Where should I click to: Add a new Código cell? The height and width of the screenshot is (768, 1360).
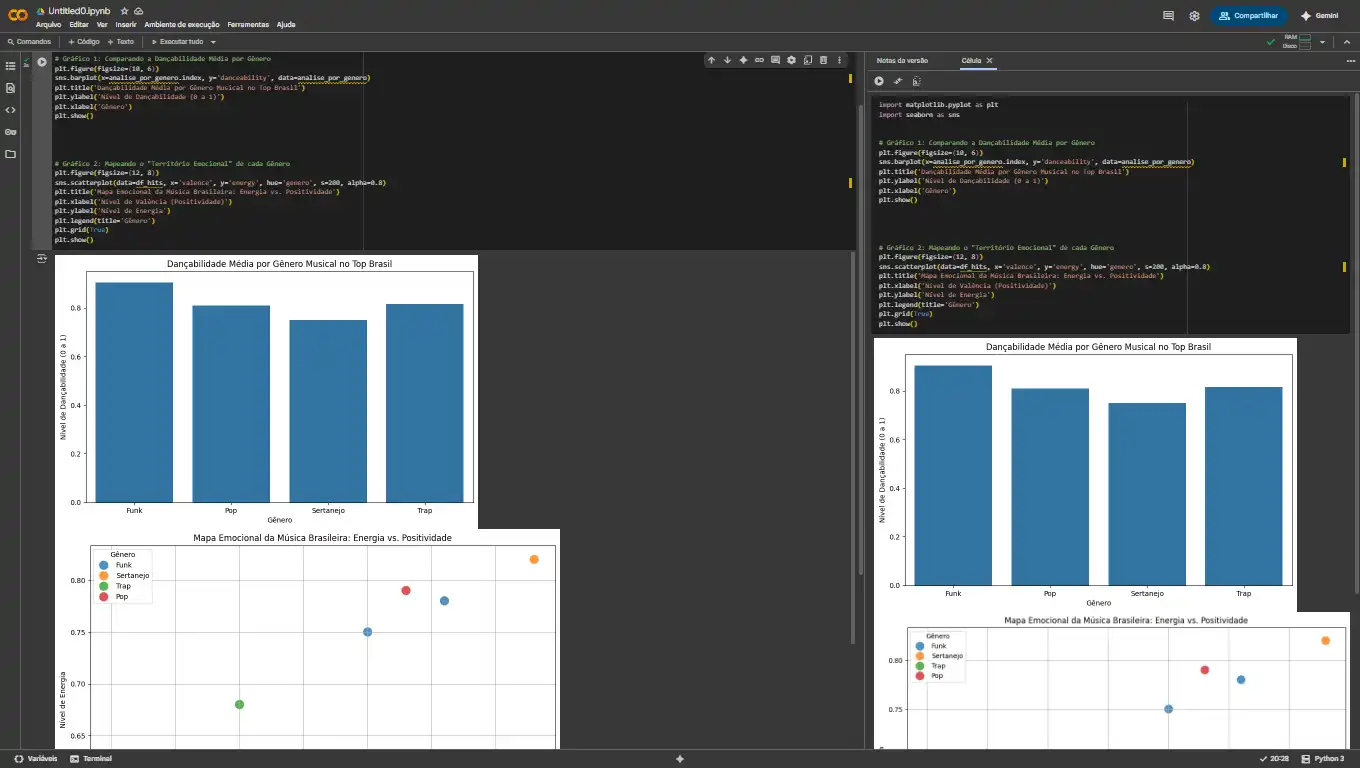tap(84, 42)
